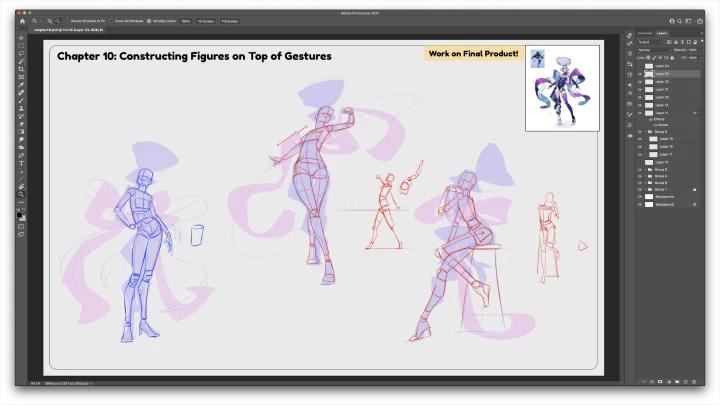The width and height of the screenshot is (720, 405).
Task: Collapse the Group 9 folder arrow
Action: click(x=646, y=132)
